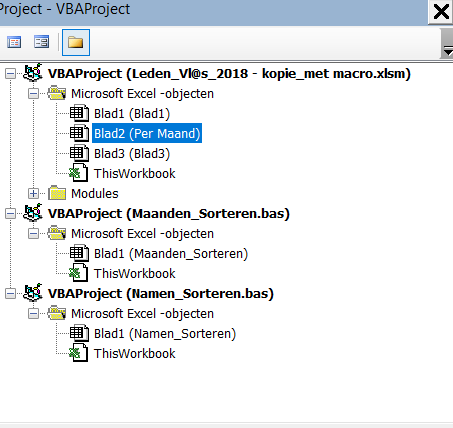Click the Blad3 (Blad3) worksheet icon
This screenshot has height=428, width=453.
(79, 153)
